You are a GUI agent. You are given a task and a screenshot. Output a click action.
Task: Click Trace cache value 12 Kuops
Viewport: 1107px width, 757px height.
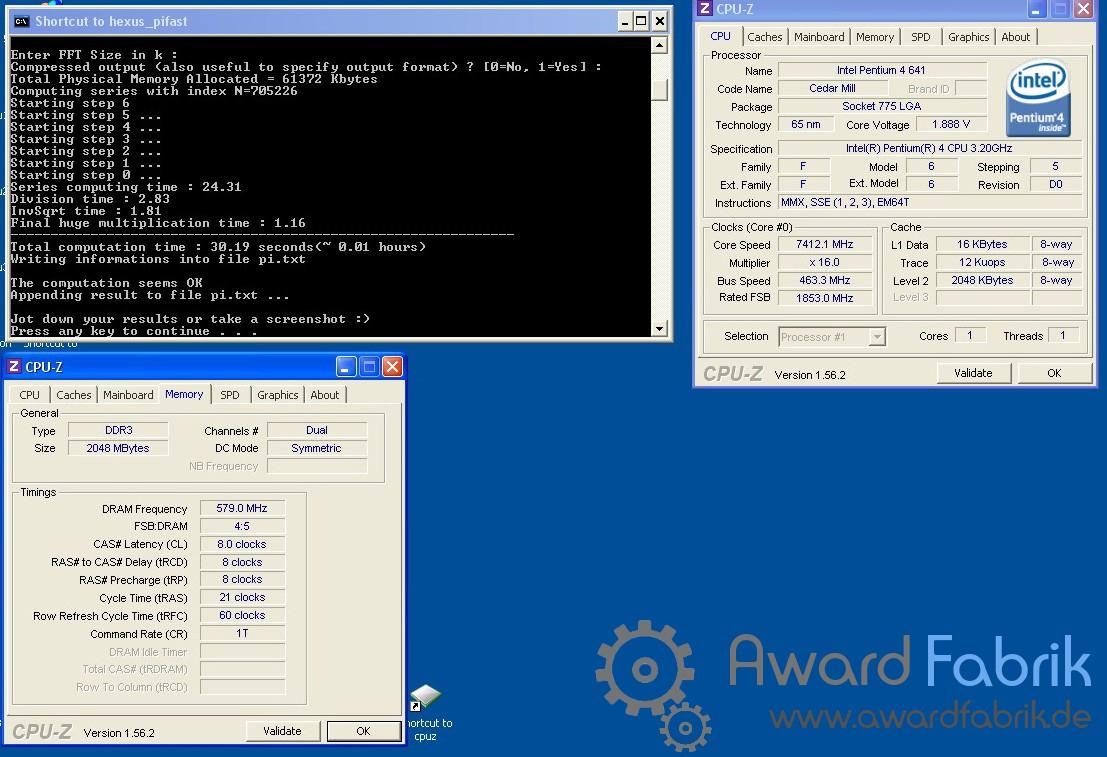tap(982, 262)
